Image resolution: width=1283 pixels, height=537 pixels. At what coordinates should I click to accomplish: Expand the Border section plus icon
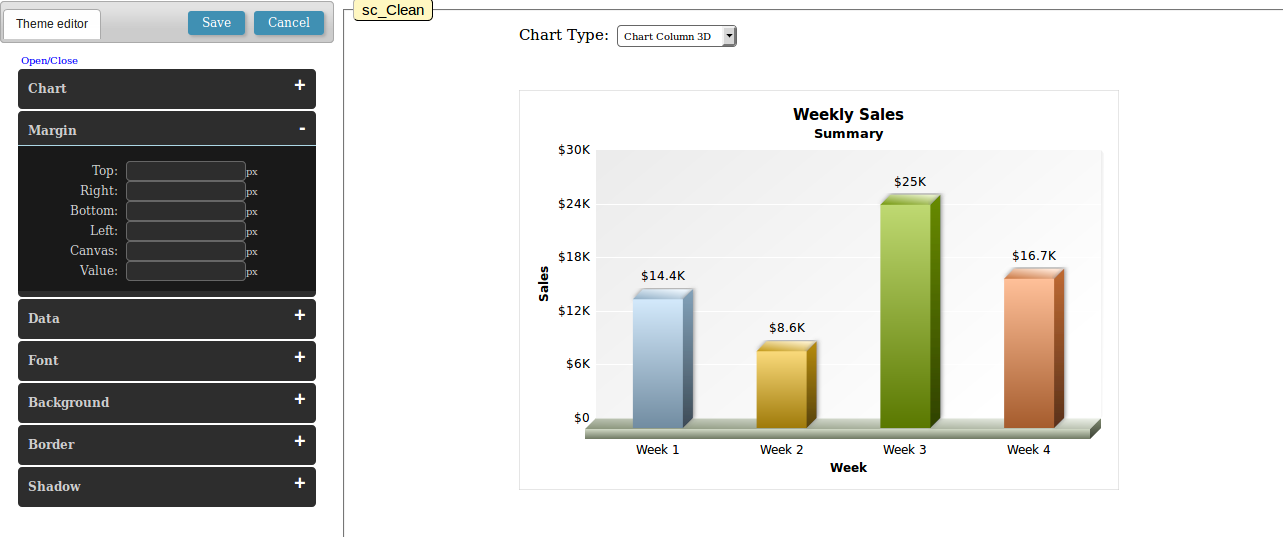point(299,442)
